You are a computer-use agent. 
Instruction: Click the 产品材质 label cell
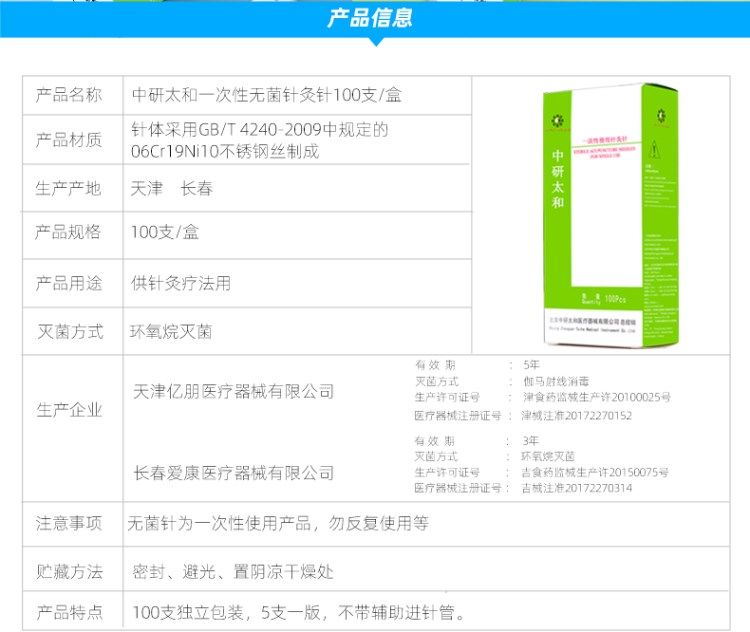[68, 140]
